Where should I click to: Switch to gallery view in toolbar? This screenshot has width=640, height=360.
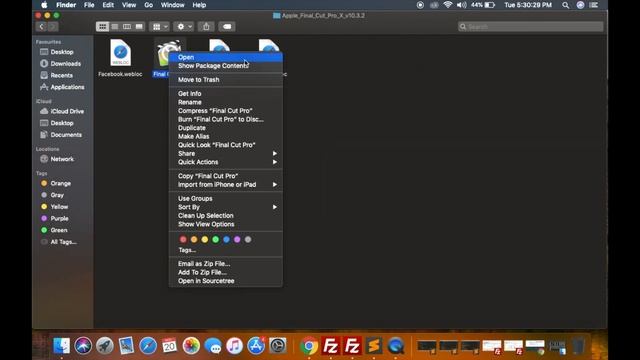[139, 27]
